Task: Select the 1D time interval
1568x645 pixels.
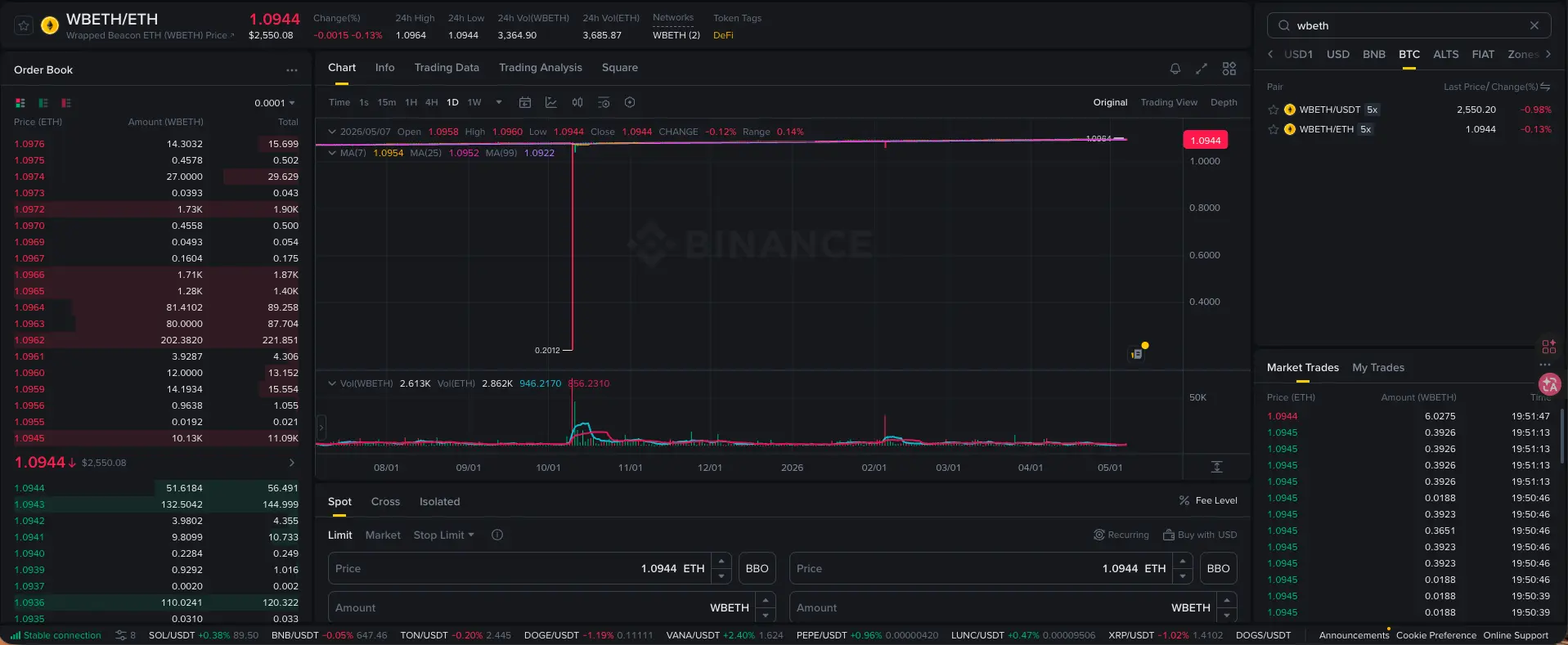Action: tap(452, 102)
